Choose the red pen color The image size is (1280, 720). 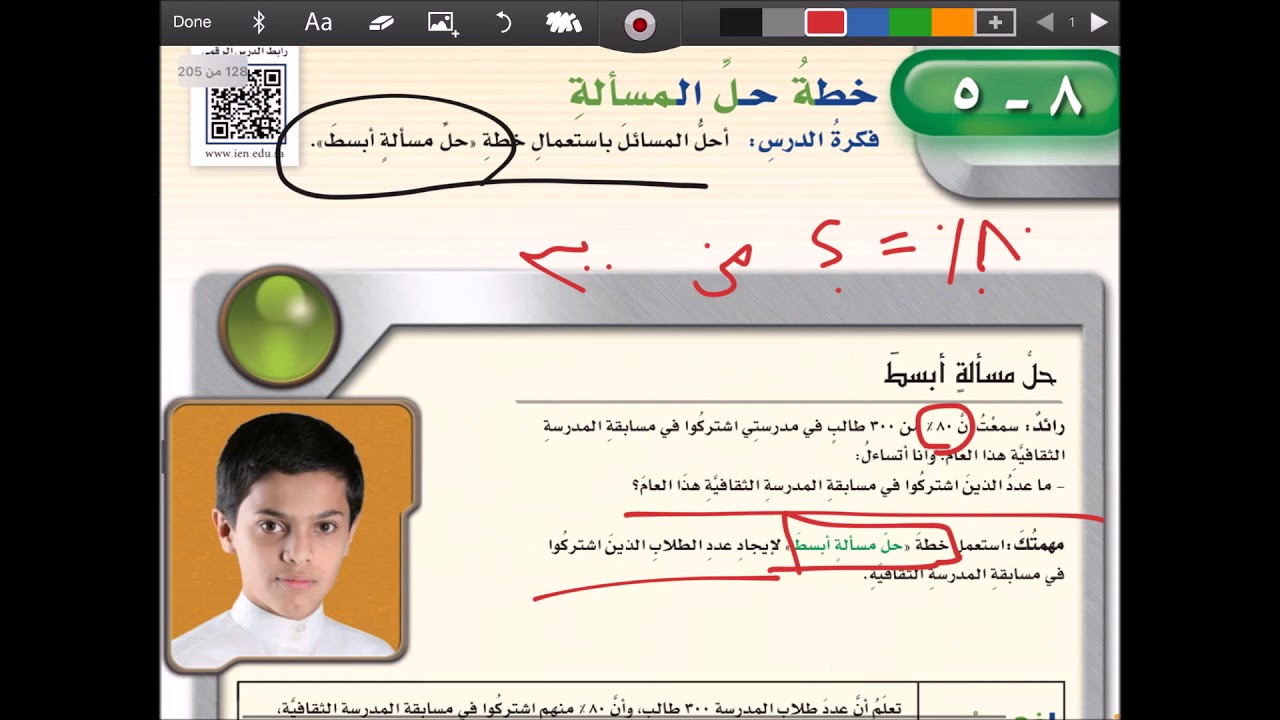pyautogui.click(x=825, y=22)
